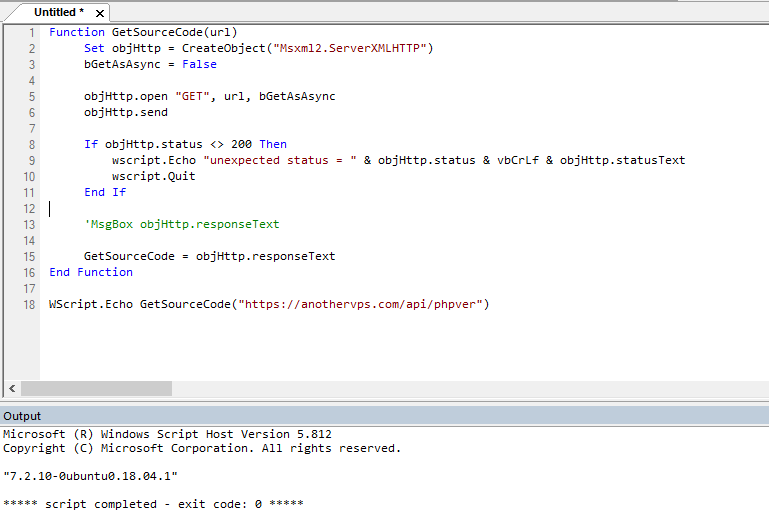
Task: Click the horizontal scrollbar thumb
Action: [97, 389]
